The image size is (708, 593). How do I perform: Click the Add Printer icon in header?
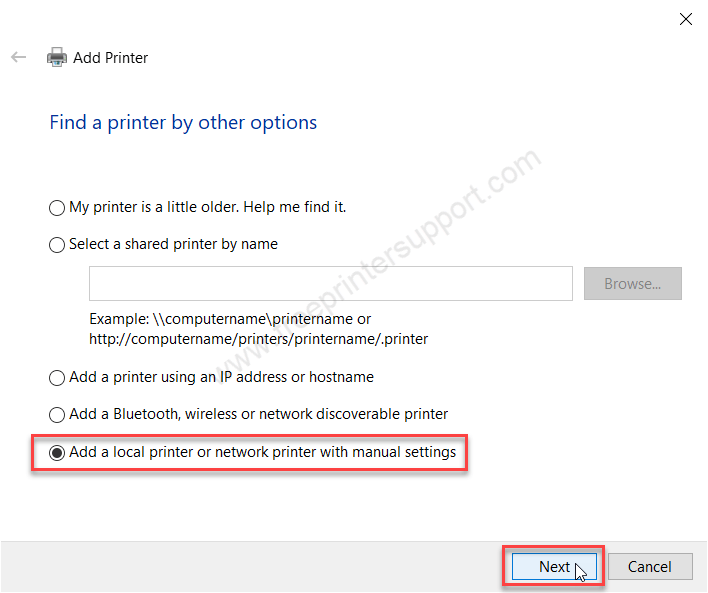click(57, 57)
